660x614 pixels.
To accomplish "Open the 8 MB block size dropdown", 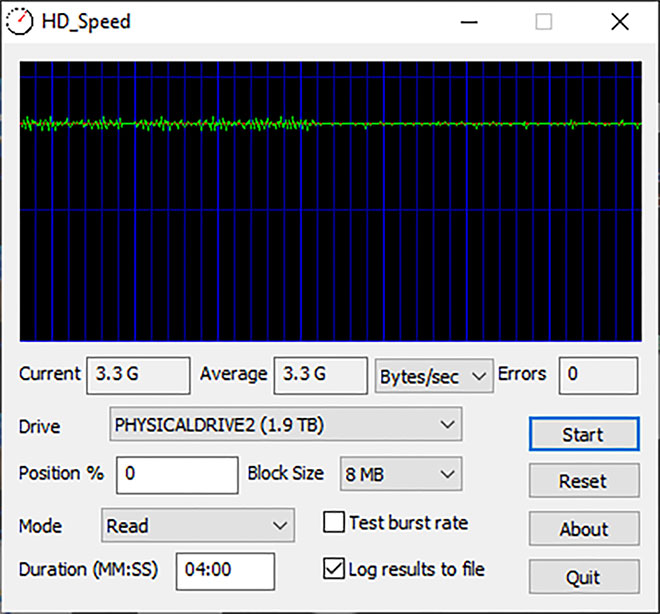I will coord(401,474).
